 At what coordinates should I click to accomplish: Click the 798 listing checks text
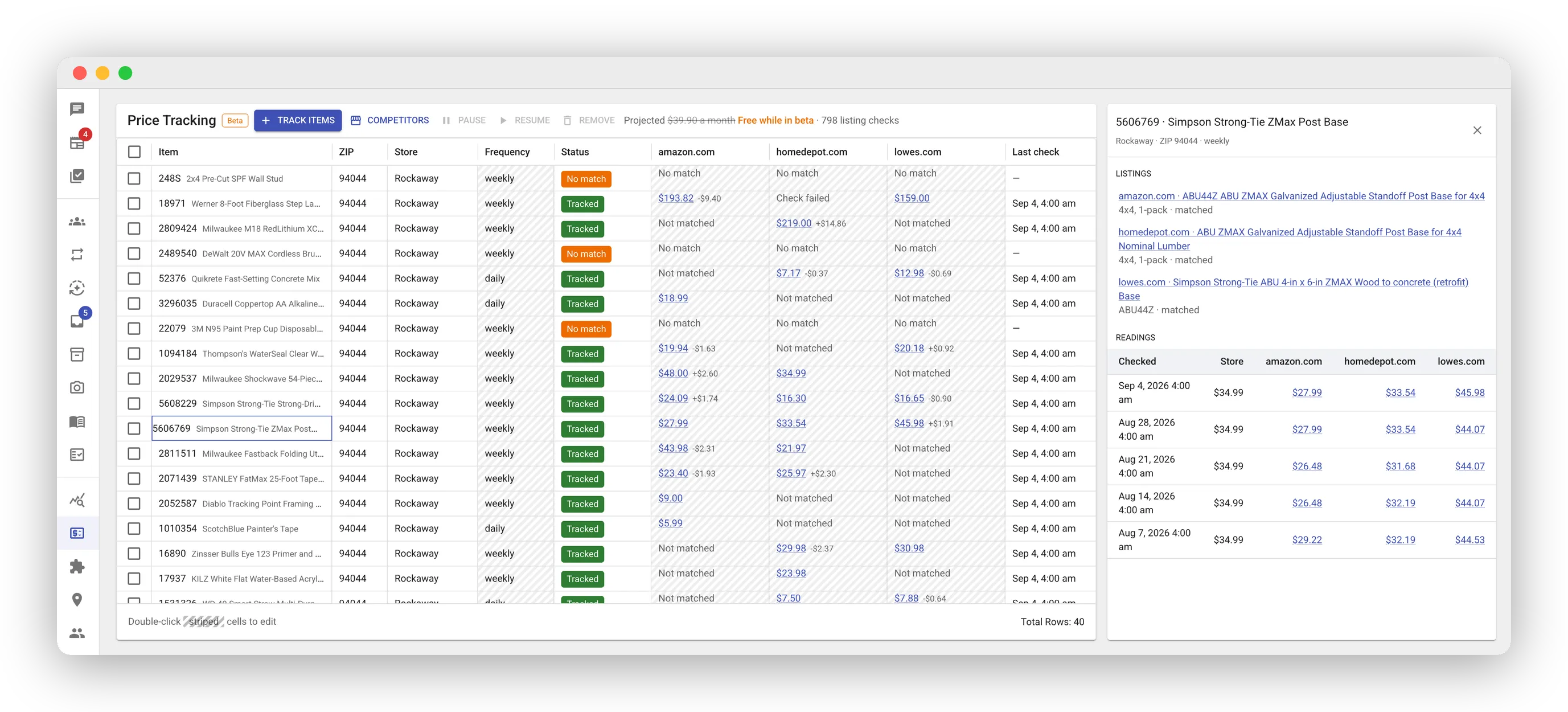pos(860,121)
